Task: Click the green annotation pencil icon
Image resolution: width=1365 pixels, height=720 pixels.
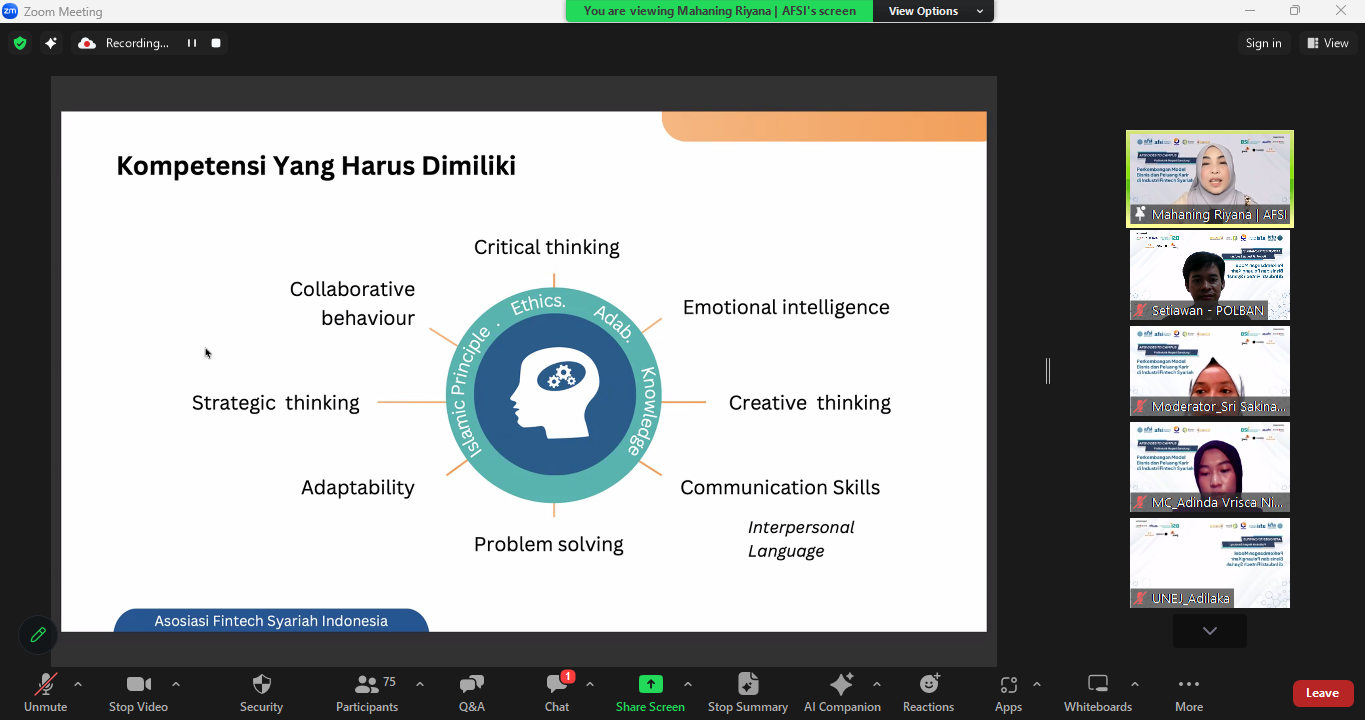Action: [38, 635]
